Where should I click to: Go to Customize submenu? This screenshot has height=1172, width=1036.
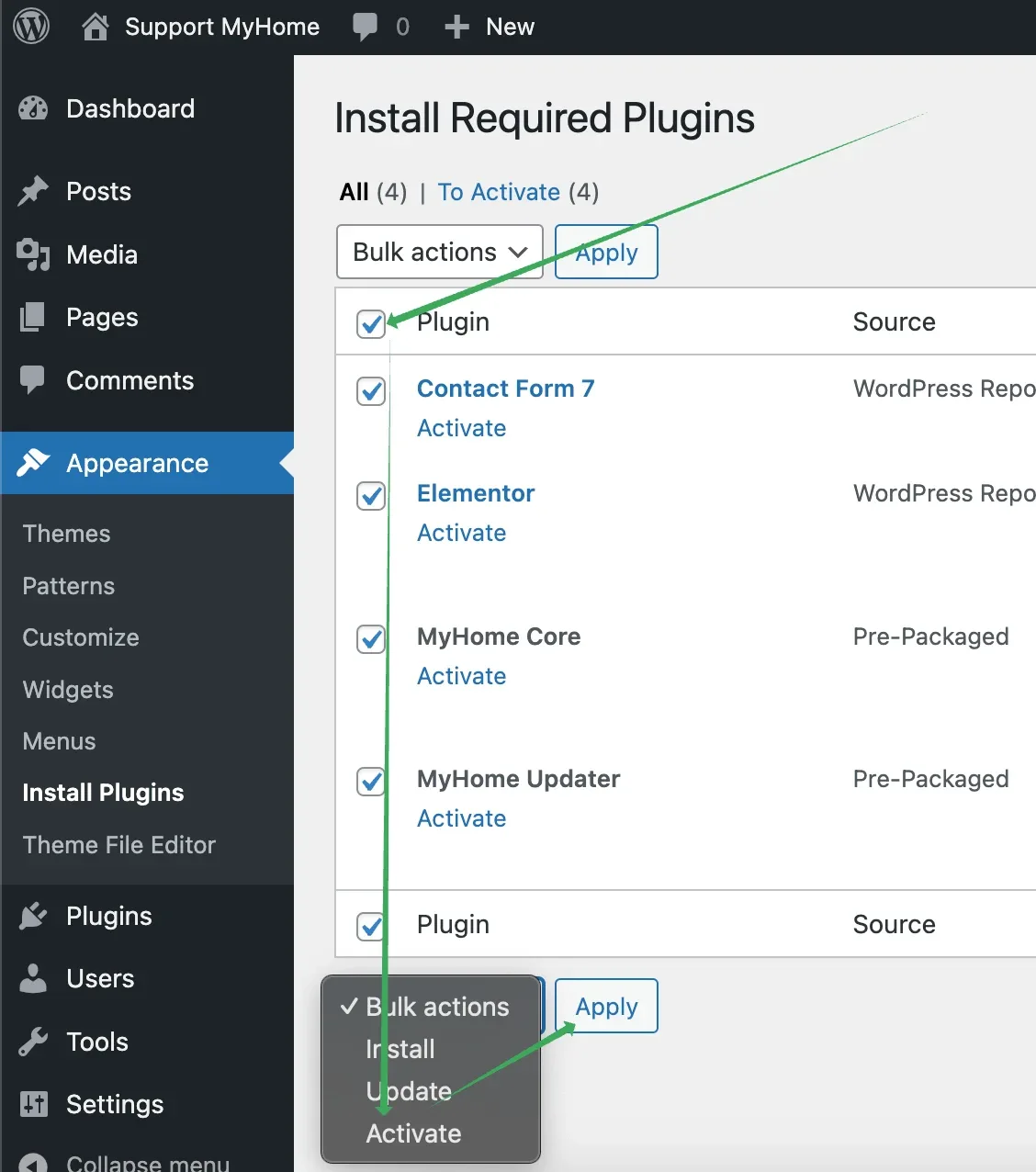tap(81, 637)
